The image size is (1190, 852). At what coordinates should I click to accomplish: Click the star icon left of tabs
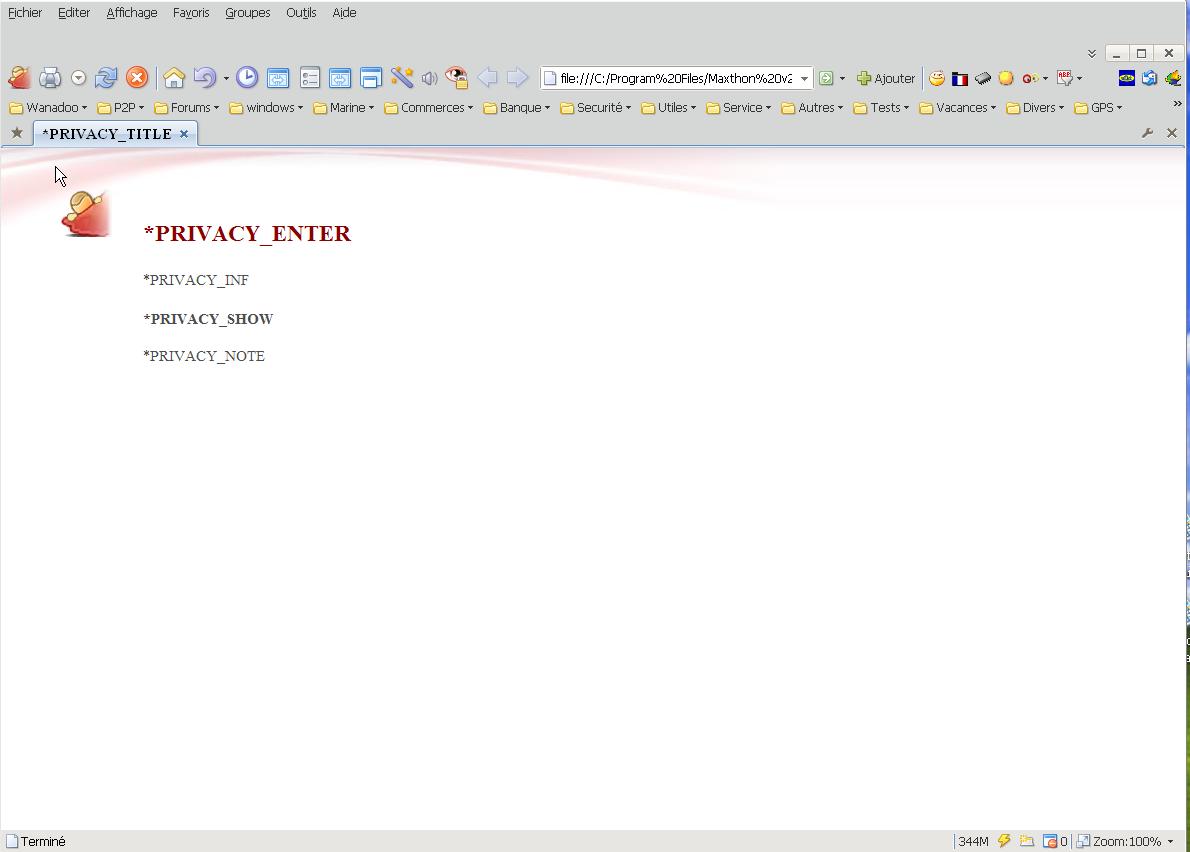(x=17, y=133)
